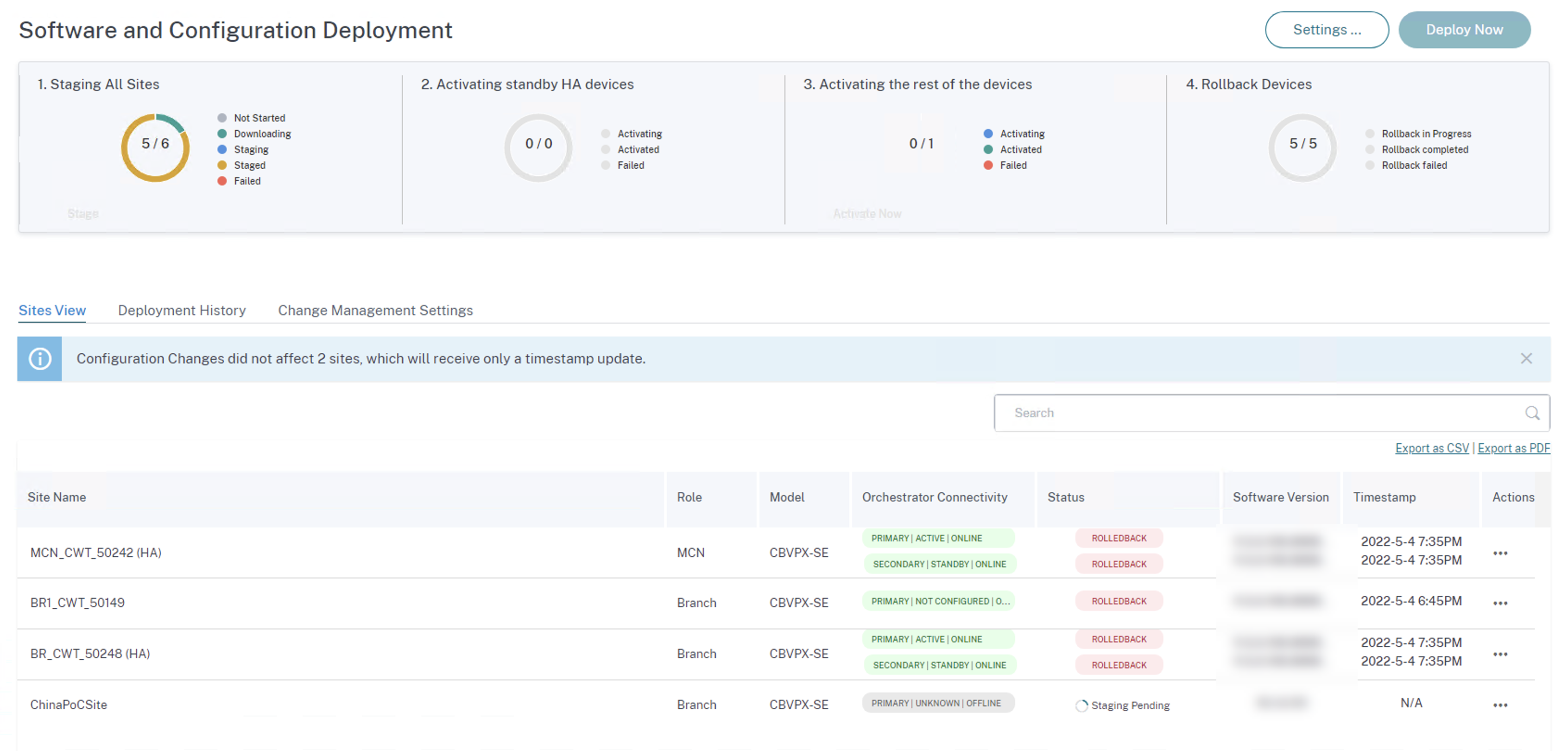Click PRIMARY | NOT CONFIGURED badge for BR1_CWT_50149
Image resolution: width=1568 pixels, height=751 pixels.
pyautogui.click(x=938, y=601)
